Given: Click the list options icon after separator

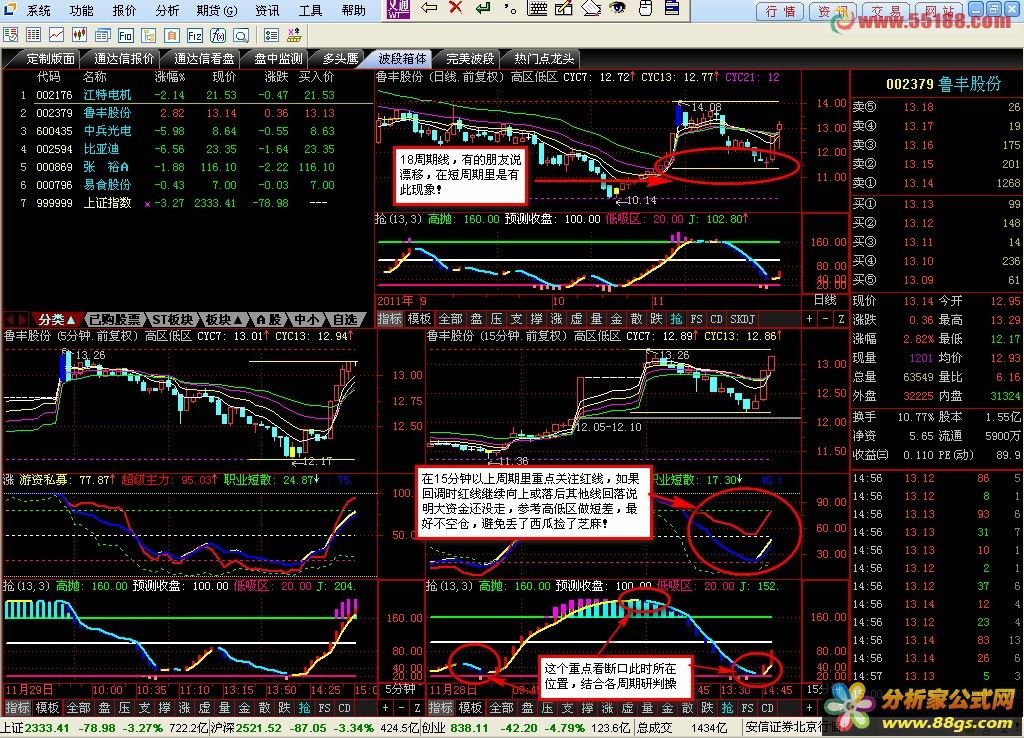Looking at the screenshot, I should [272, 35].
